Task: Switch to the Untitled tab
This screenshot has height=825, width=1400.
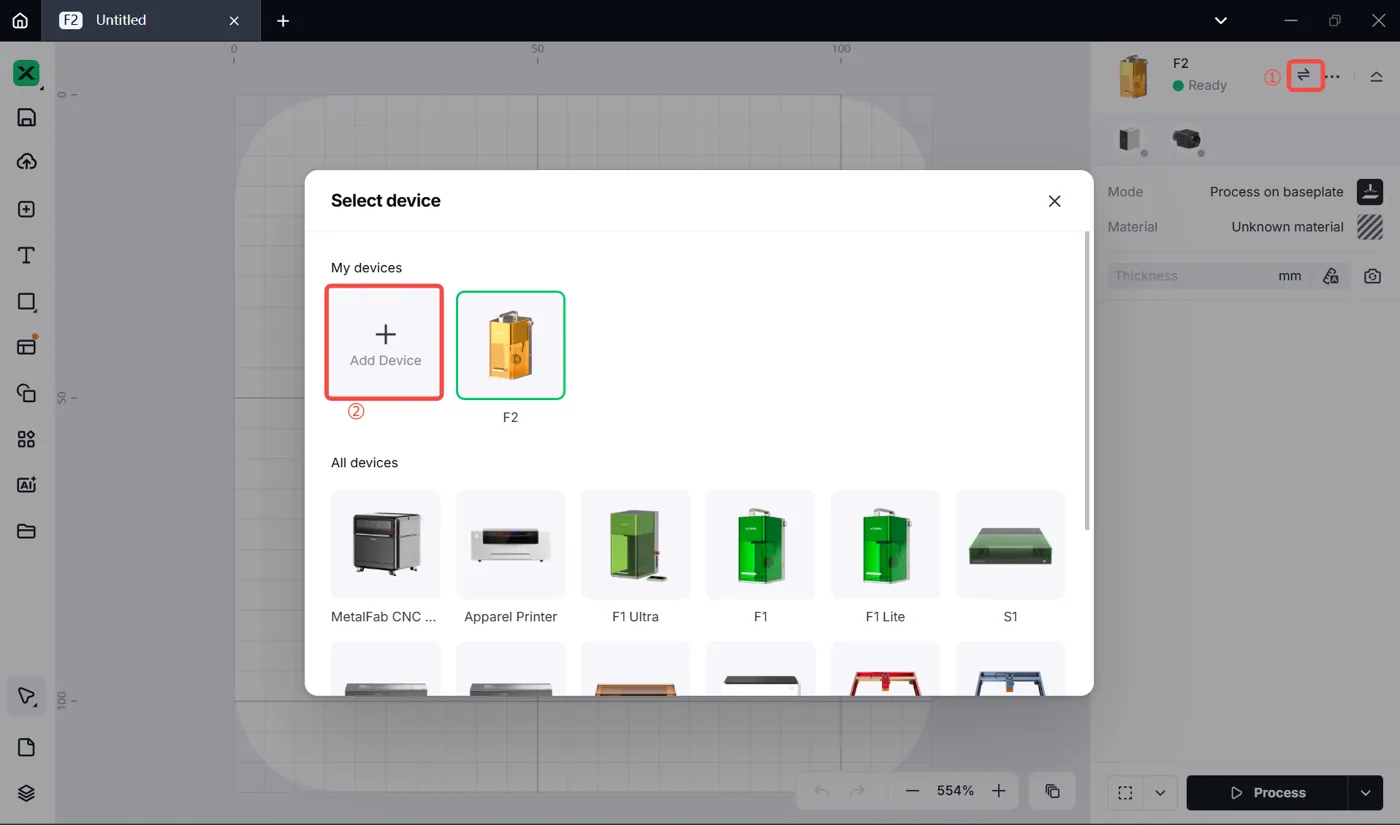Action: pyautogui.click(x=120, y=20)
